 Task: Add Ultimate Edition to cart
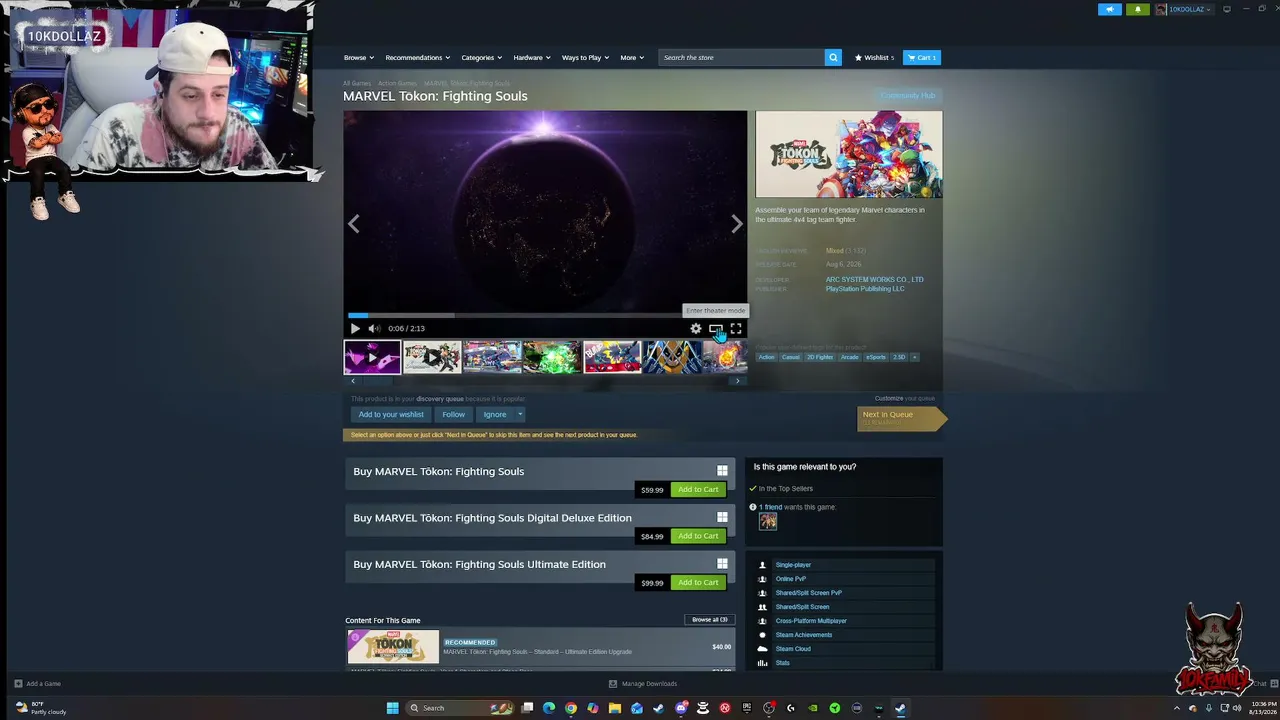698,583
